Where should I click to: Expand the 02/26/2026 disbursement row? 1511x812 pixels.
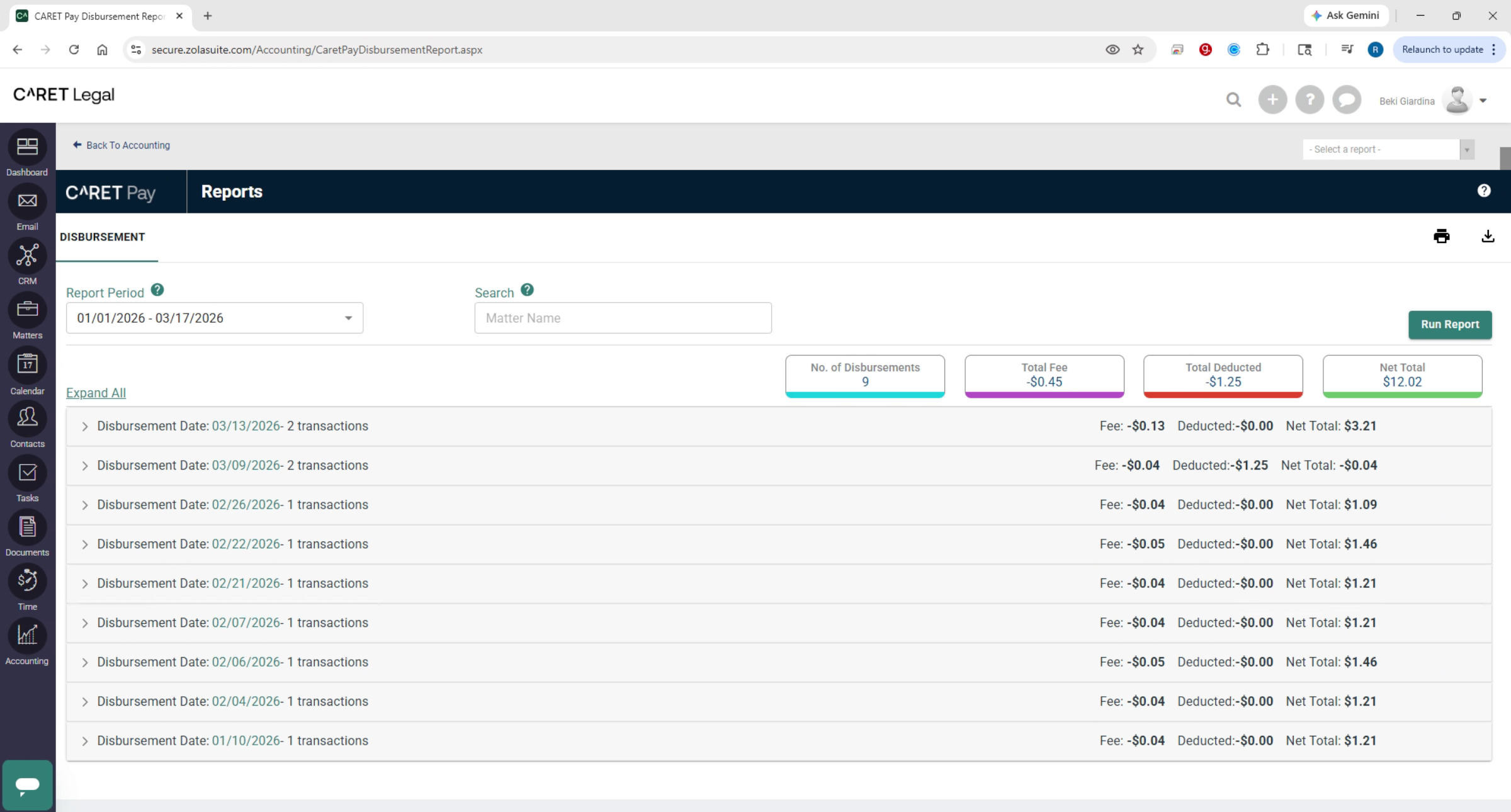pyautogui.click(x=84, y=505)
